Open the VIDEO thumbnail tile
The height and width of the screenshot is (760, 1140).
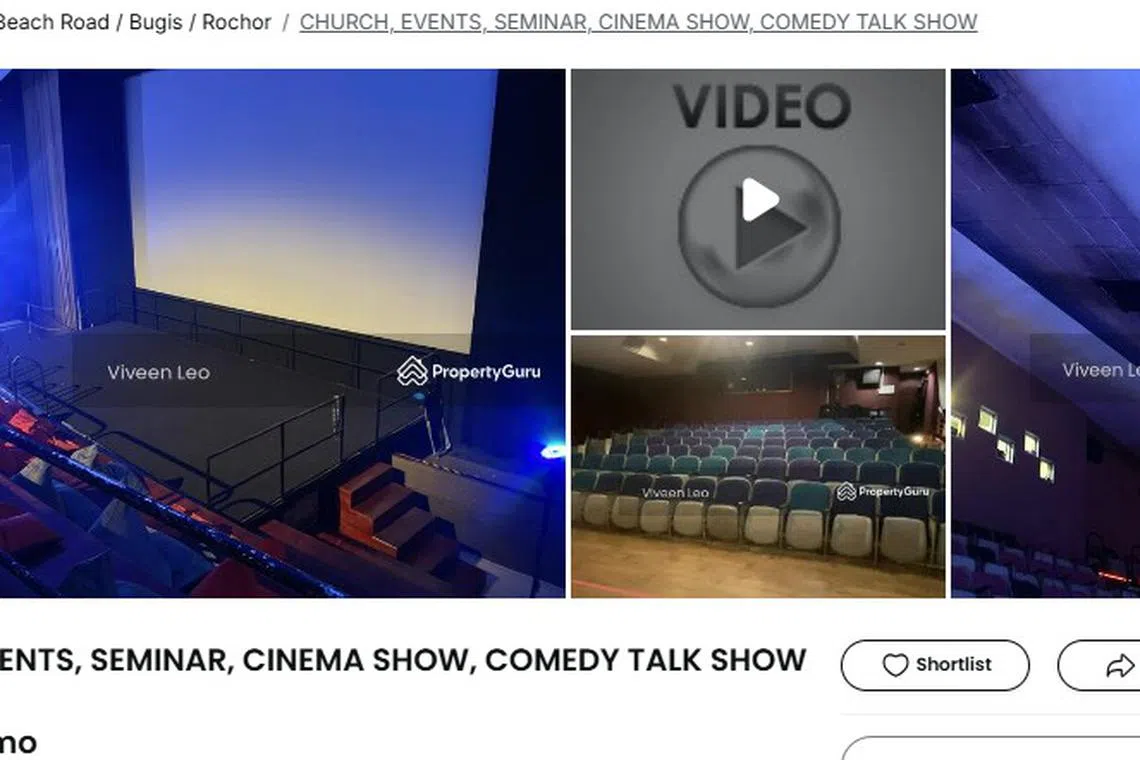pos(758,199)
